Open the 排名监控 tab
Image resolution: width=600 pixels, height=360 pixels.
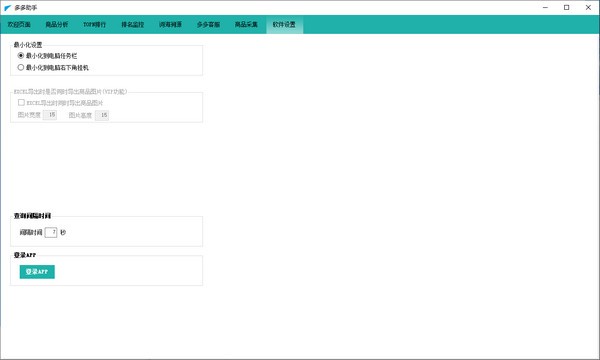coord(132,24)
